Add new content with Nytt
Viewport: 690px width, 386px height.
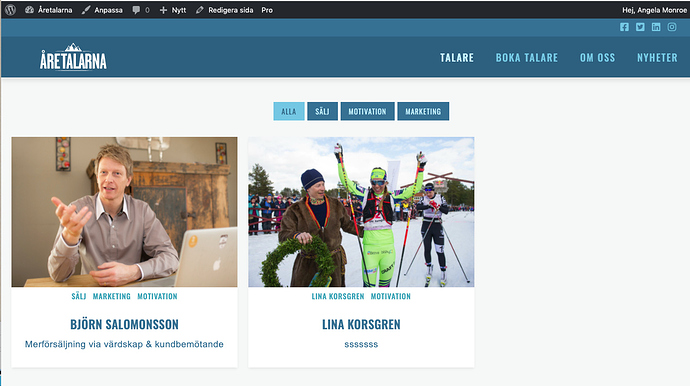[173, 10]
